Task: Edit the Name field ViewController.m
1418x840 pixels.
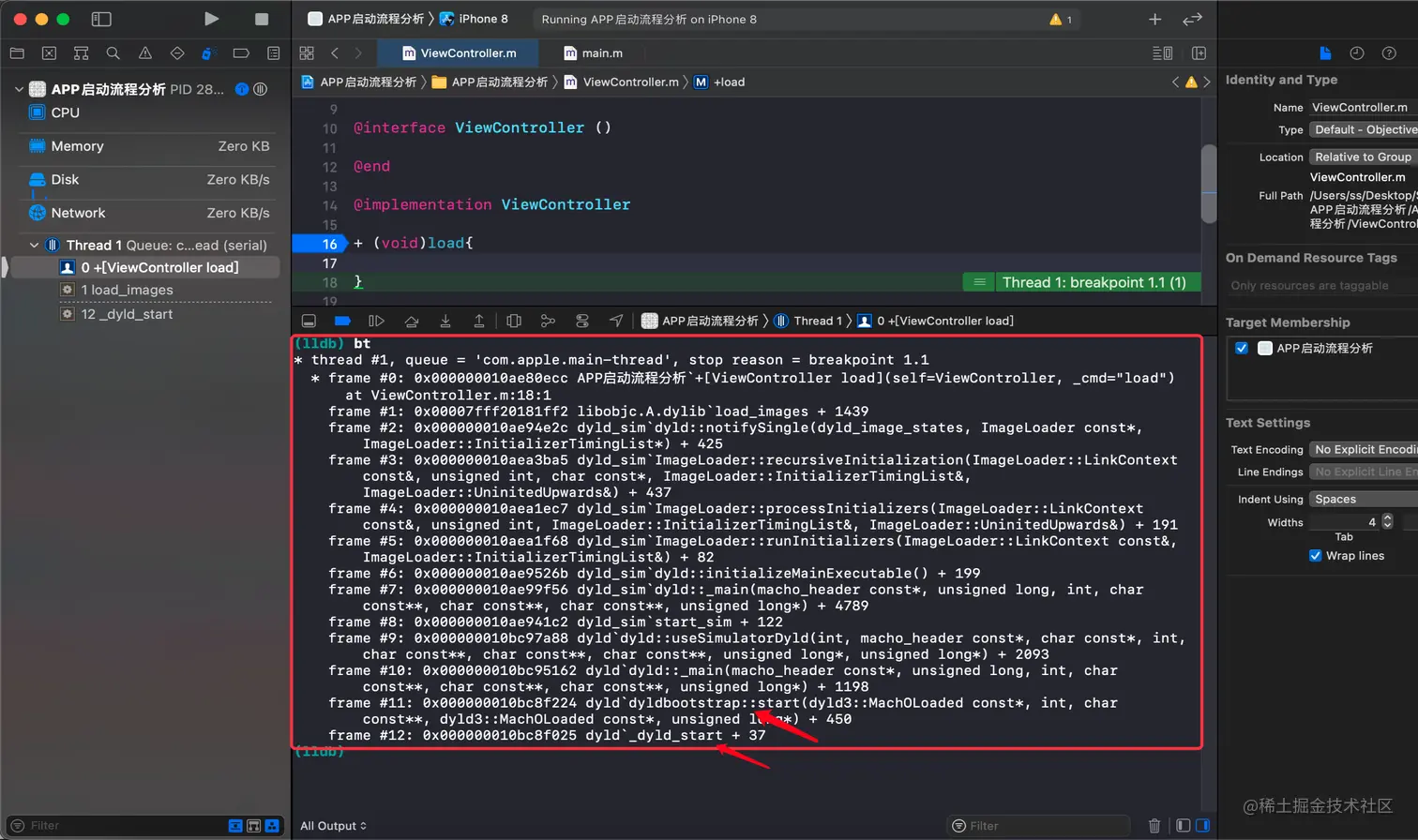Action: click(x=1363, y=107)
